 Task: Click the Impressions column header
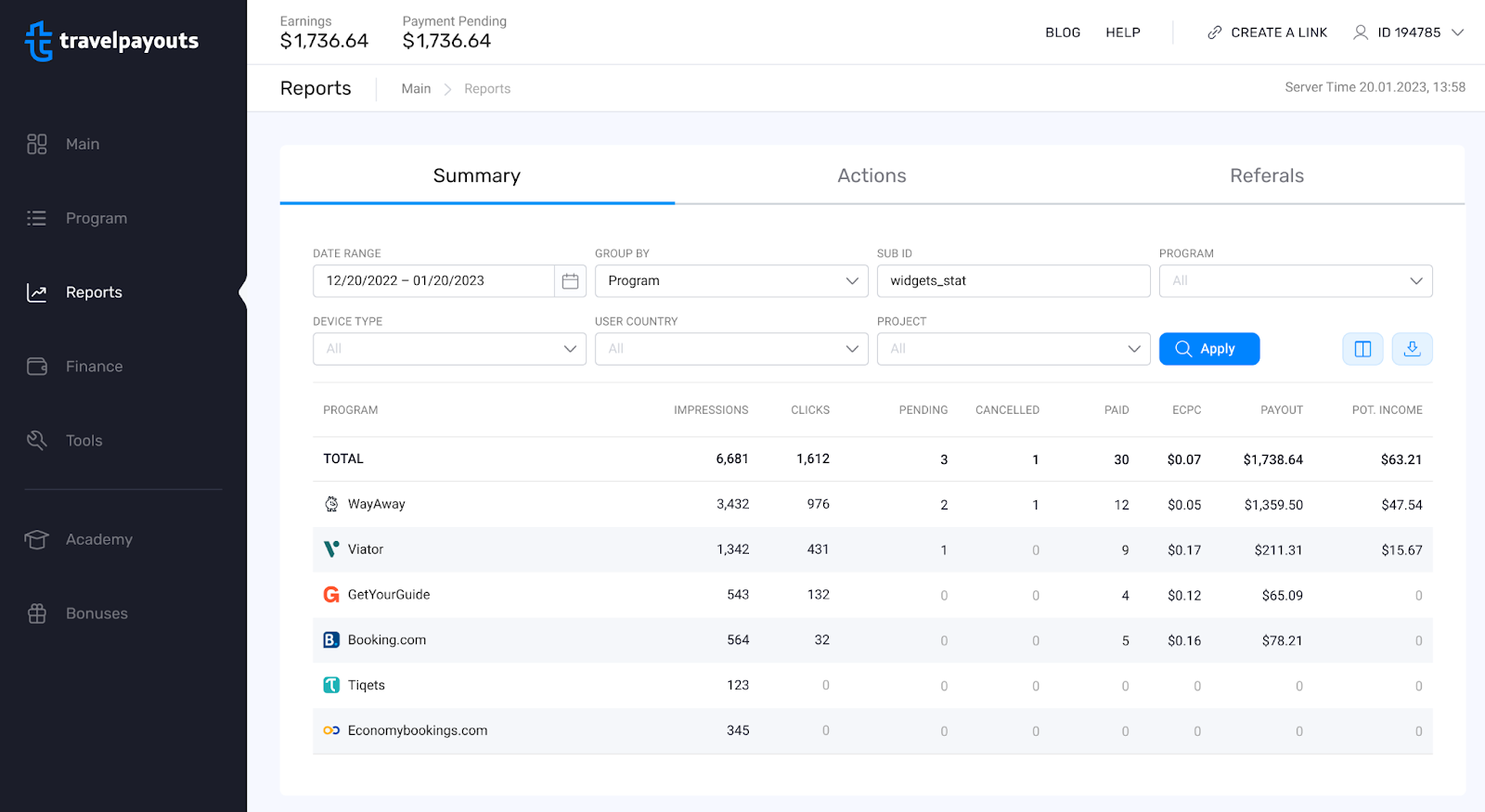(x=711, y=410)
